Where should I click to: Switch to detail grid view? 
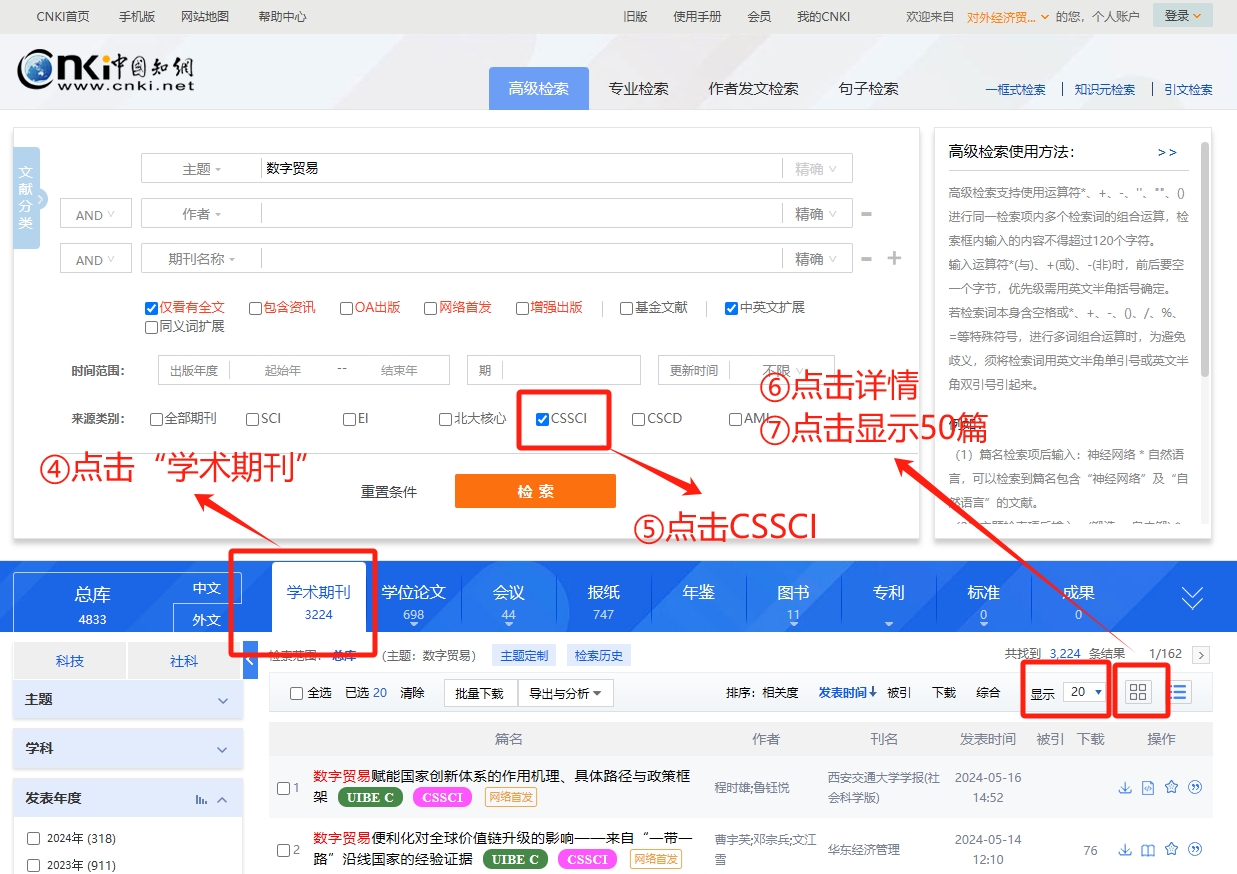(x=1140, y=692)
